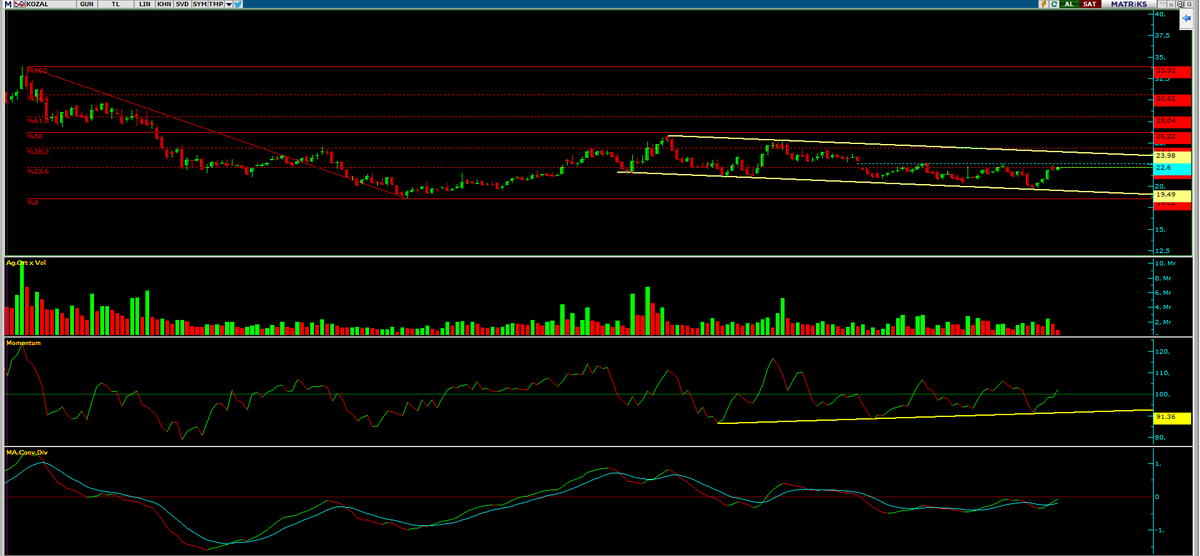The image size is (1200, 556).
Task: Click the KOZAL symbol field
Action: (50, 5)
